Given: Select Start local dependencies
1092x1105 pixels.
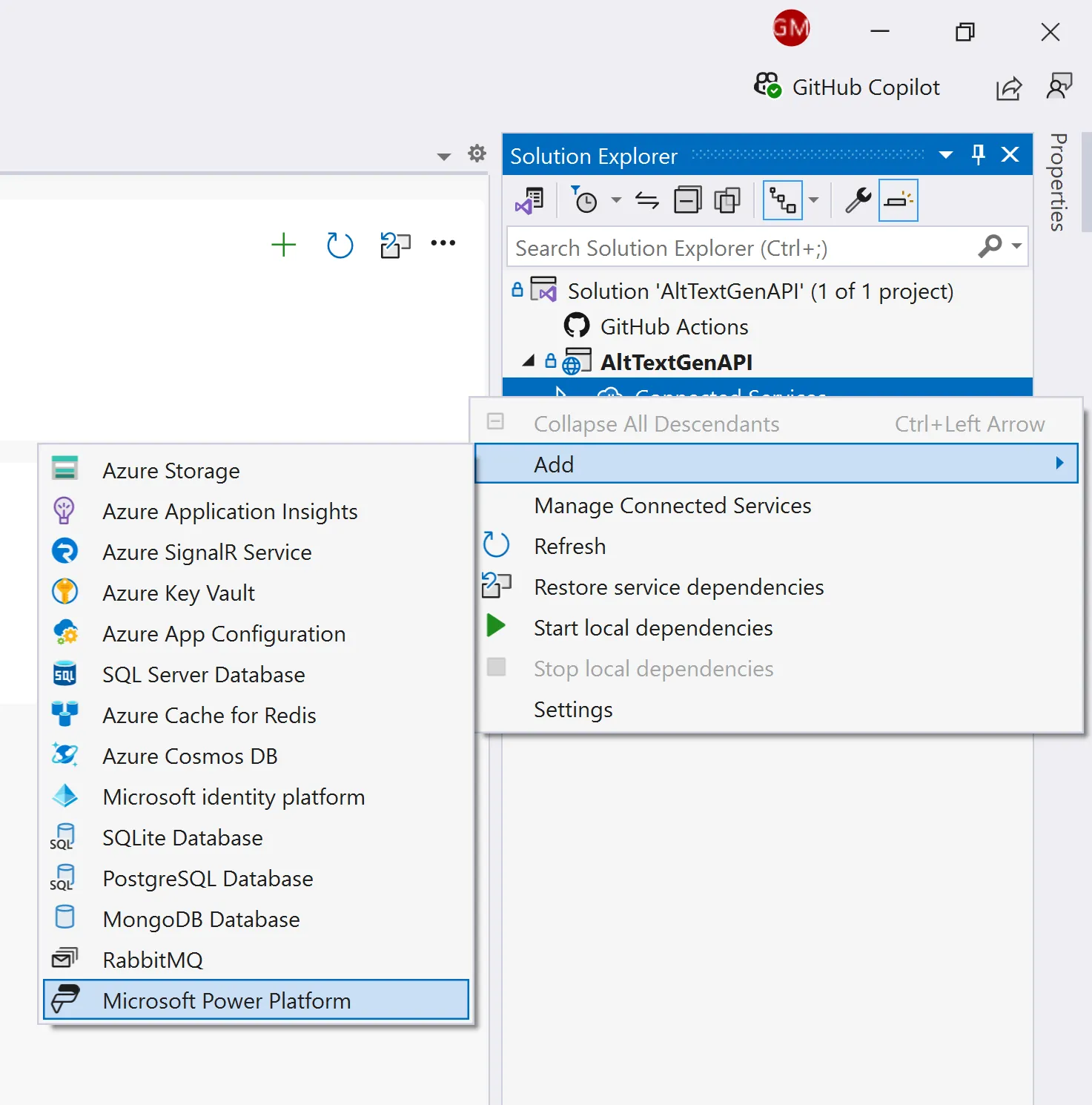Looking at the screenshot, I should point(776,628).
